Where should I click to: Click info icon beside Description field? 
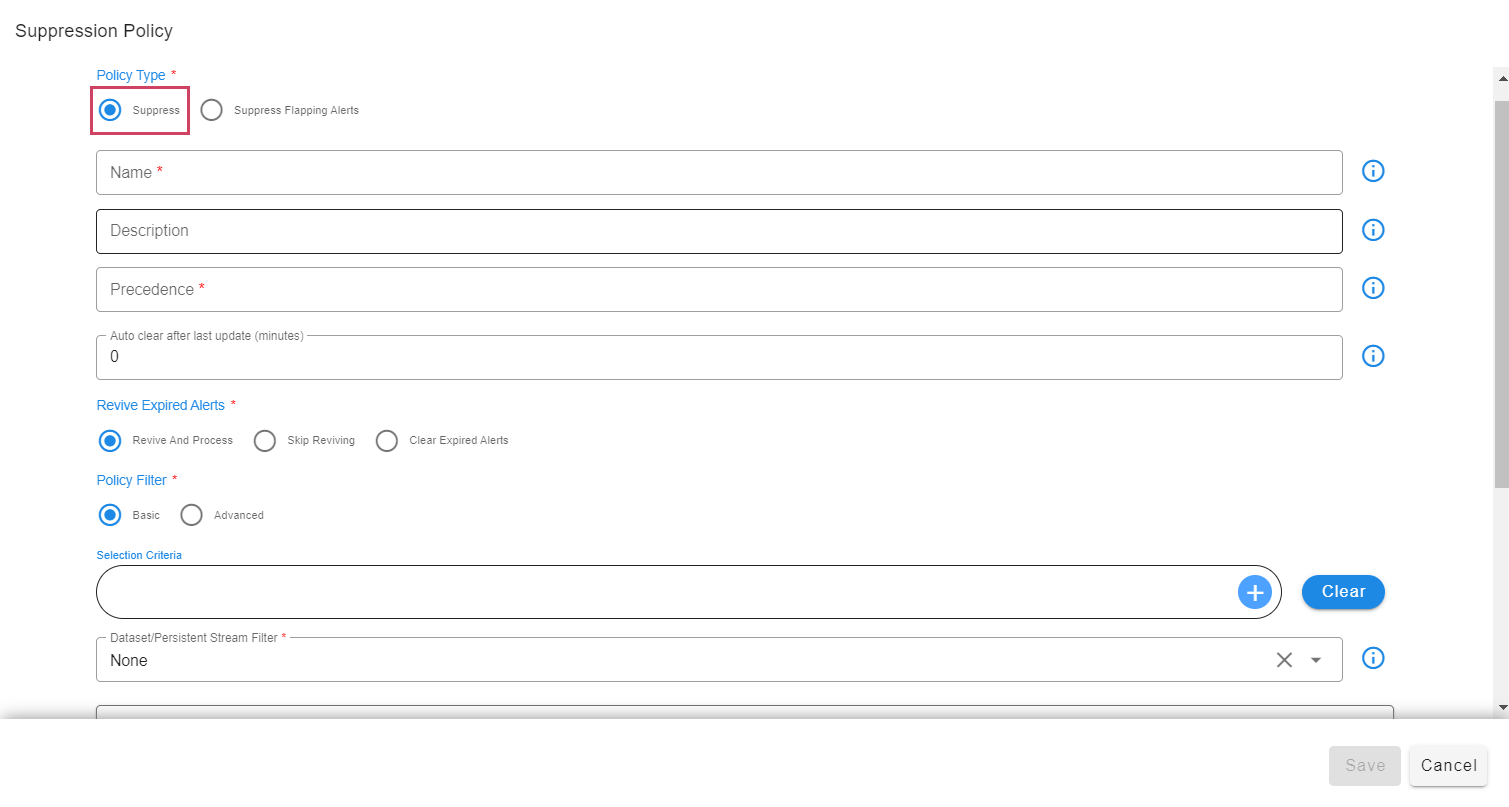(1373, 230)
